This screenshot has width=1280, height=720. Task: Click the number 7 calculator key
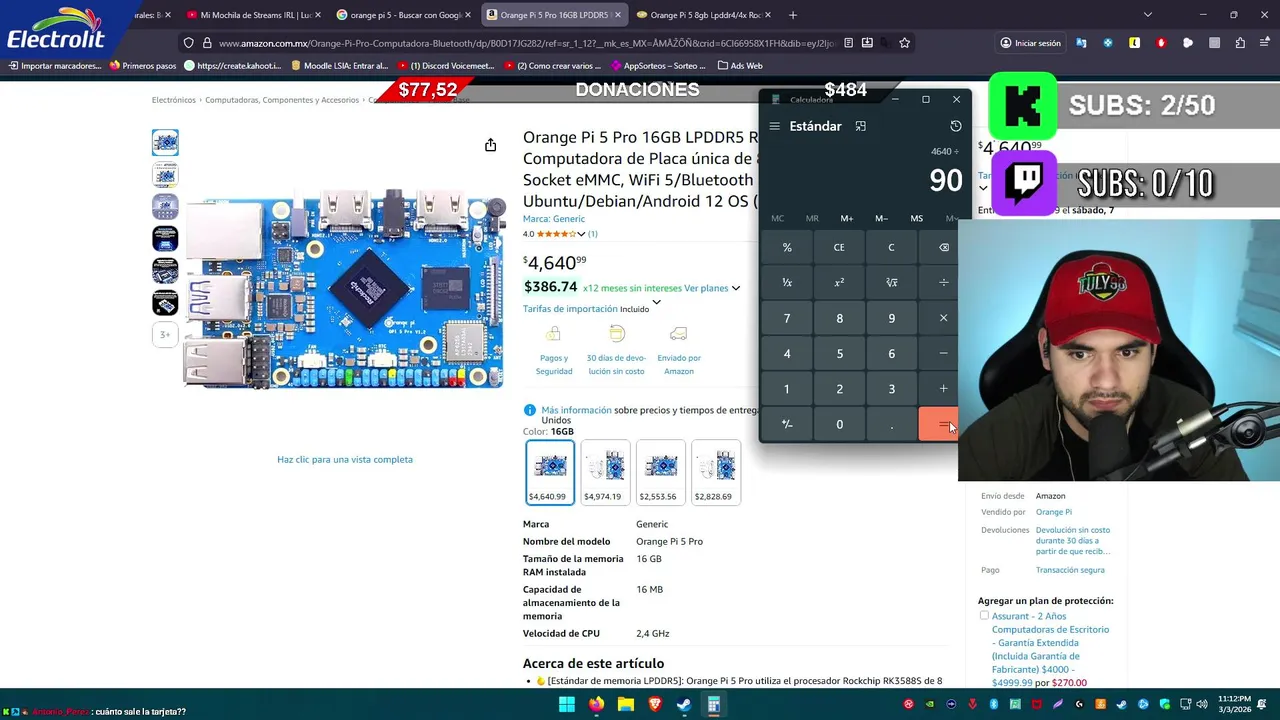[x=787, y=318]
